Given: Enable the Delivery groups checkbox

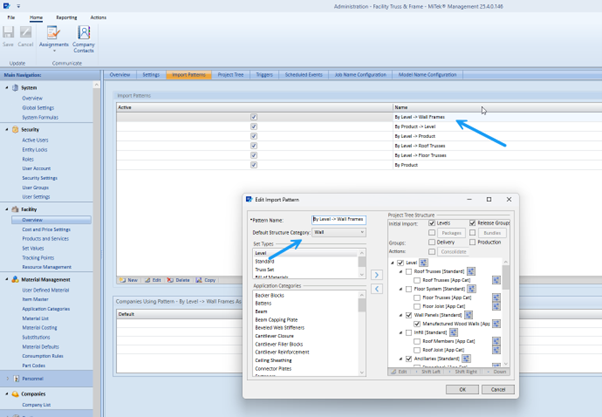Looking at the screenshot, I should (x=432, y=242).
